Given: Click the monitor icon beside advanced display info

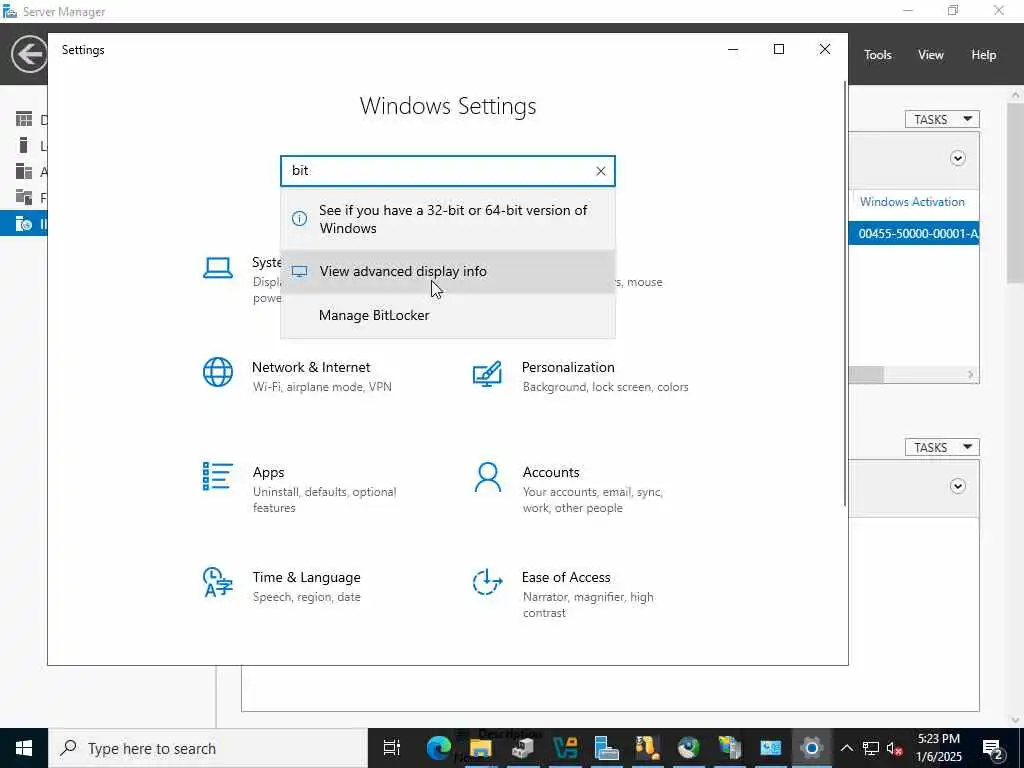Looking at the screenshot, I should (x=299, y=271).
